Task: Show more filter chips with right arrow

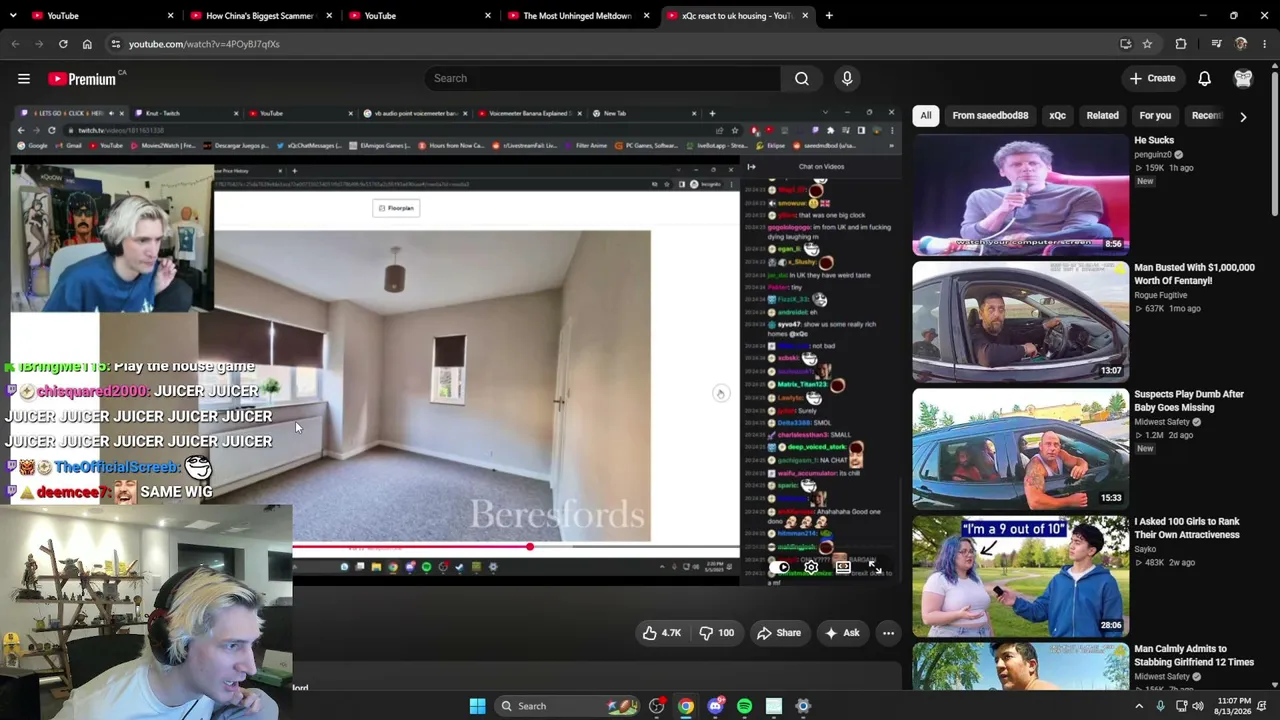Action: pyautogui.click(x=1243, y=116)
